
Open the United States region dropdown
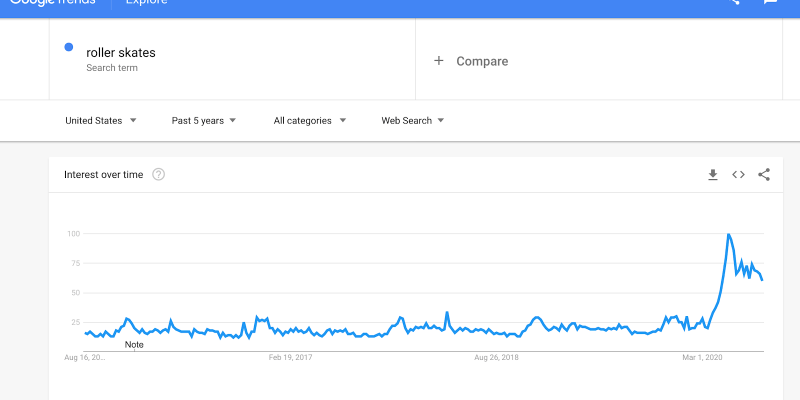tap(101, 121)
